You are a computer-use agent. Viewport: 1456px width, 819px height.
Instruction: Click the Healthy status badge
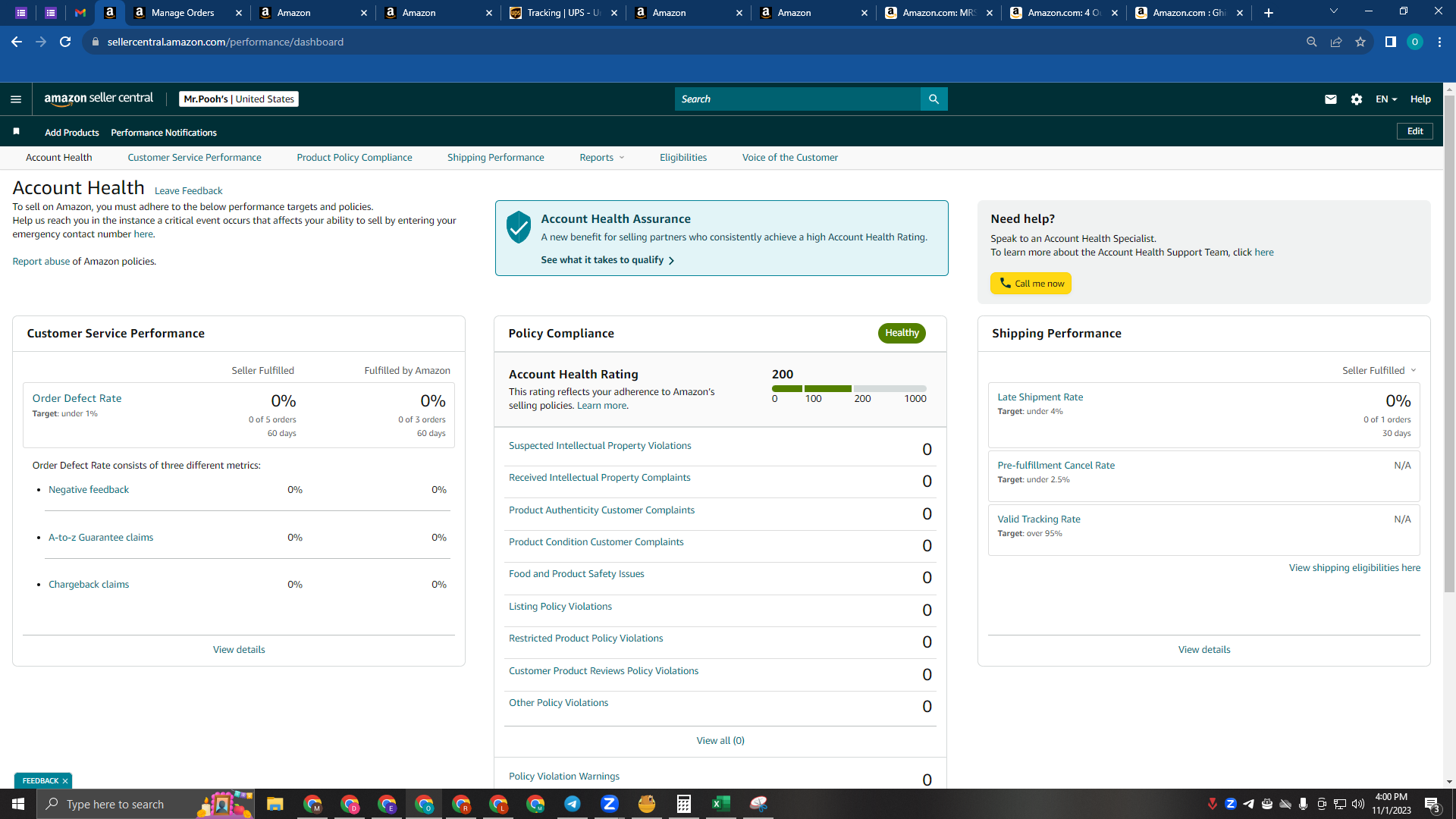pyautogui.click(x=902, y=333)
